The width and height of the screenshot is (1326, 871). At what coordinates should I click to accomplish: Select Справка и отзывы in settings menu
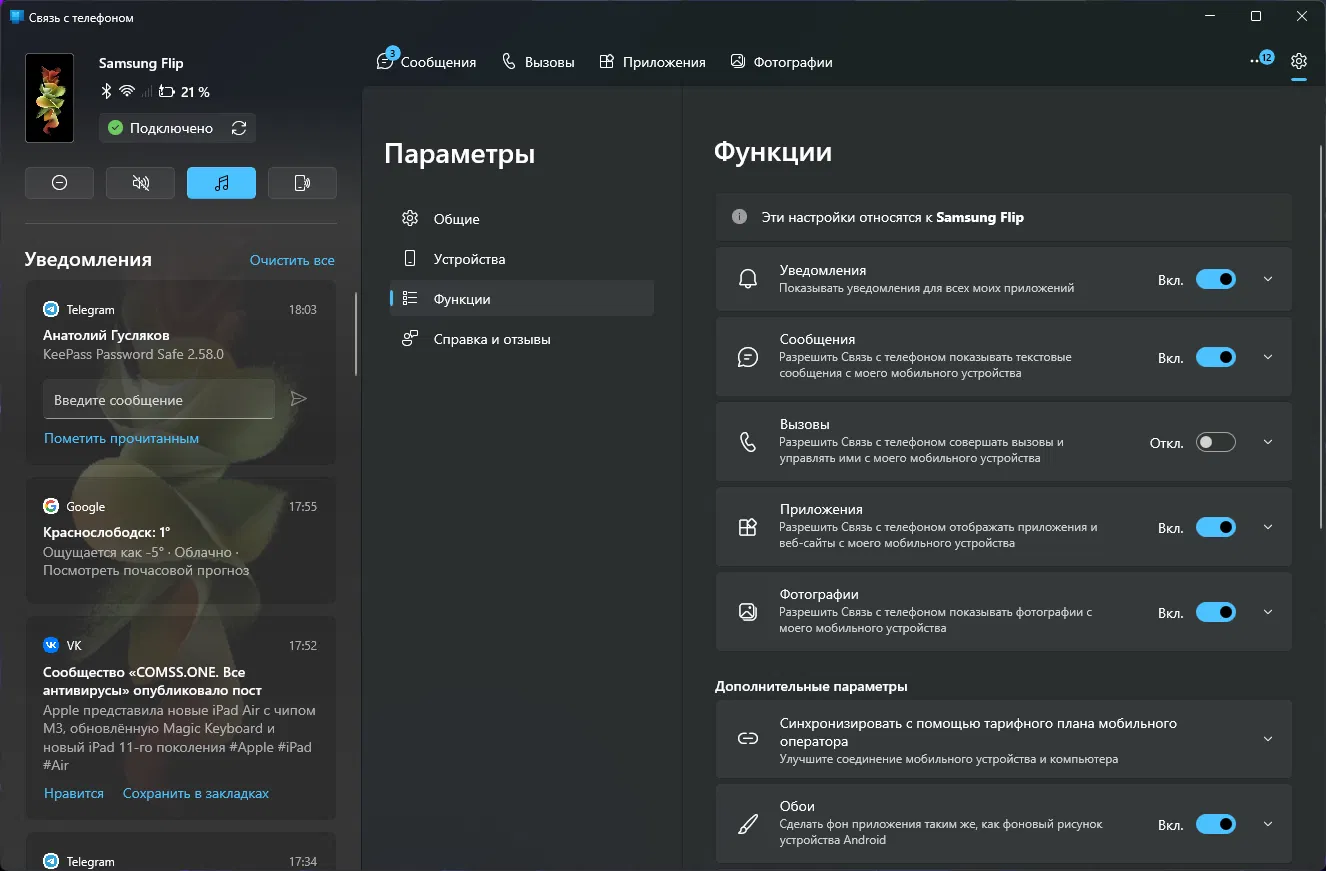click(x=521, y=339)
